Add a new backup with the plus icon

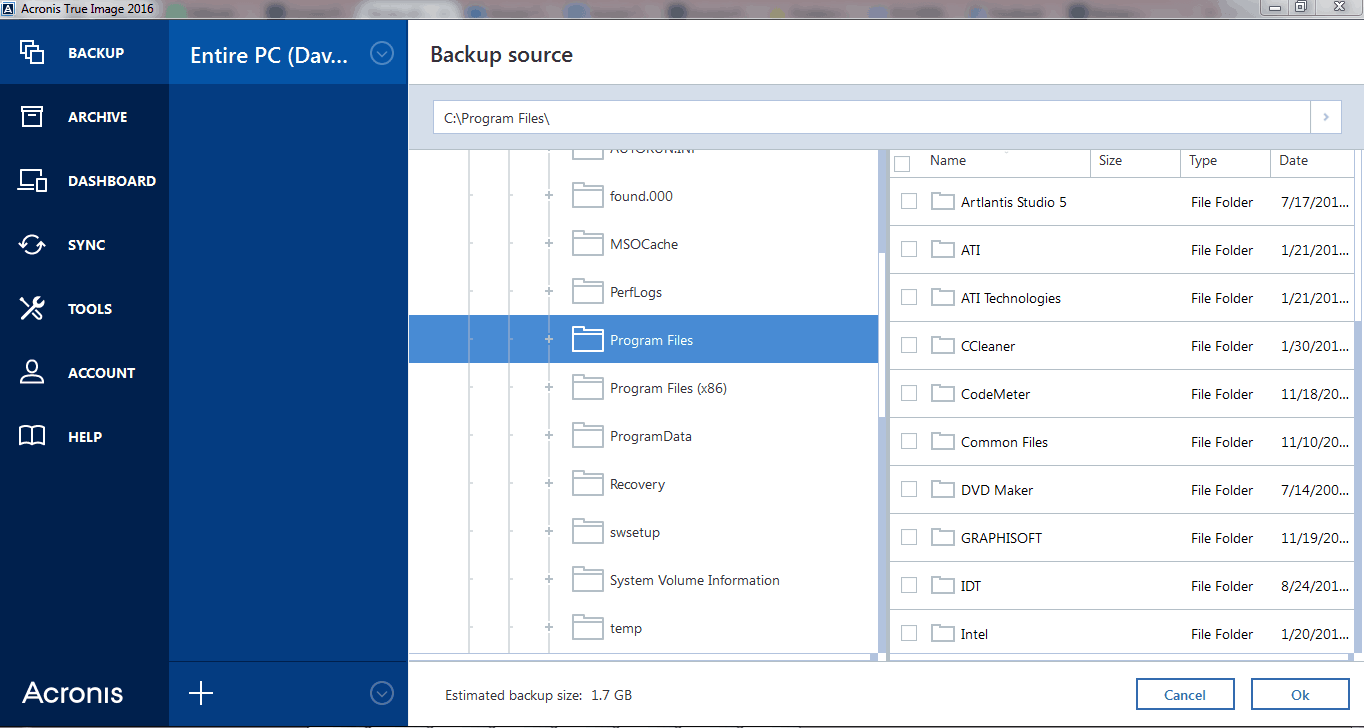(201, 693)
